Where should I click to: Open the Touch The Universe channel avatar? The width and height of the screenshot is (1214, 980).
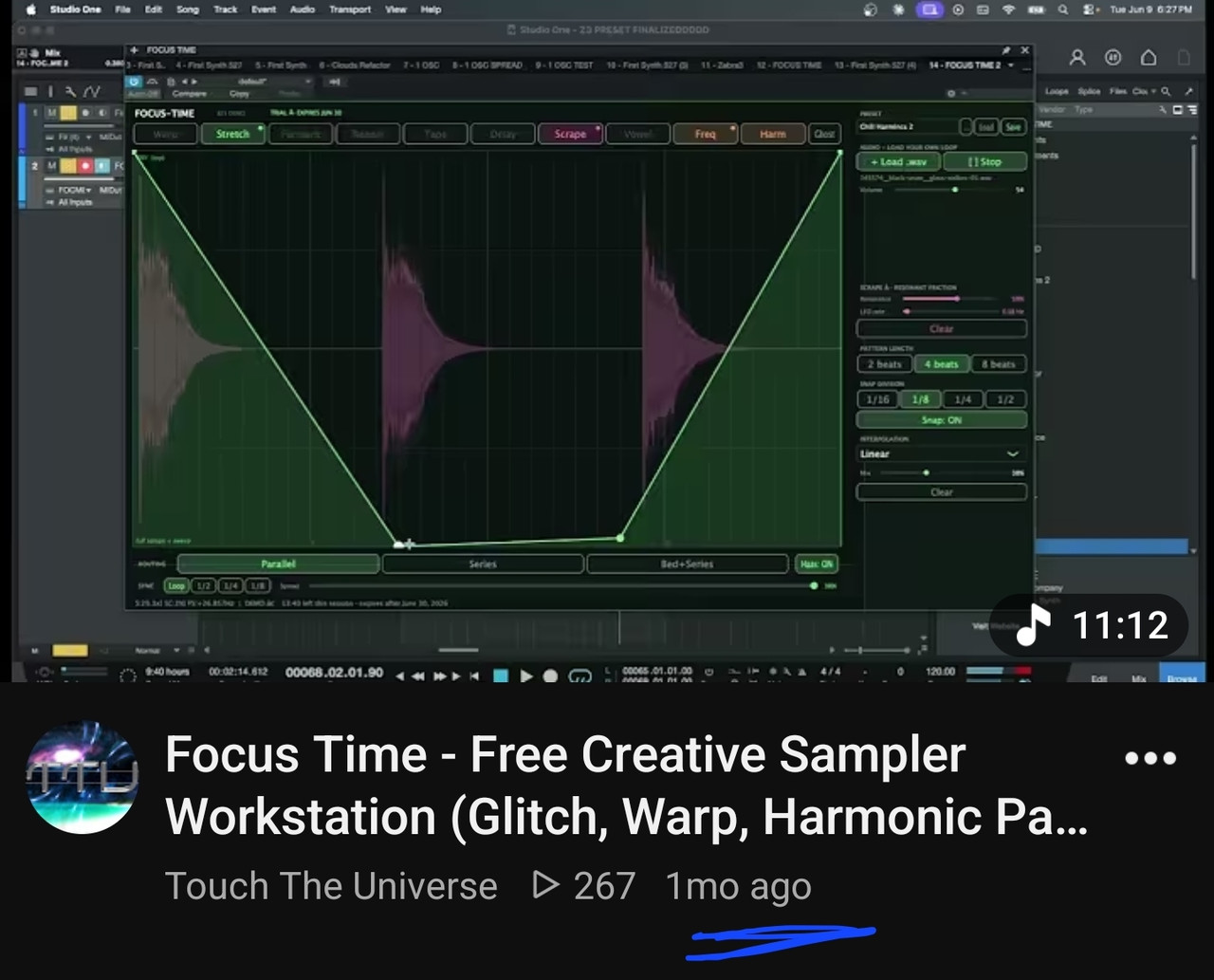(x=83, y=778)
